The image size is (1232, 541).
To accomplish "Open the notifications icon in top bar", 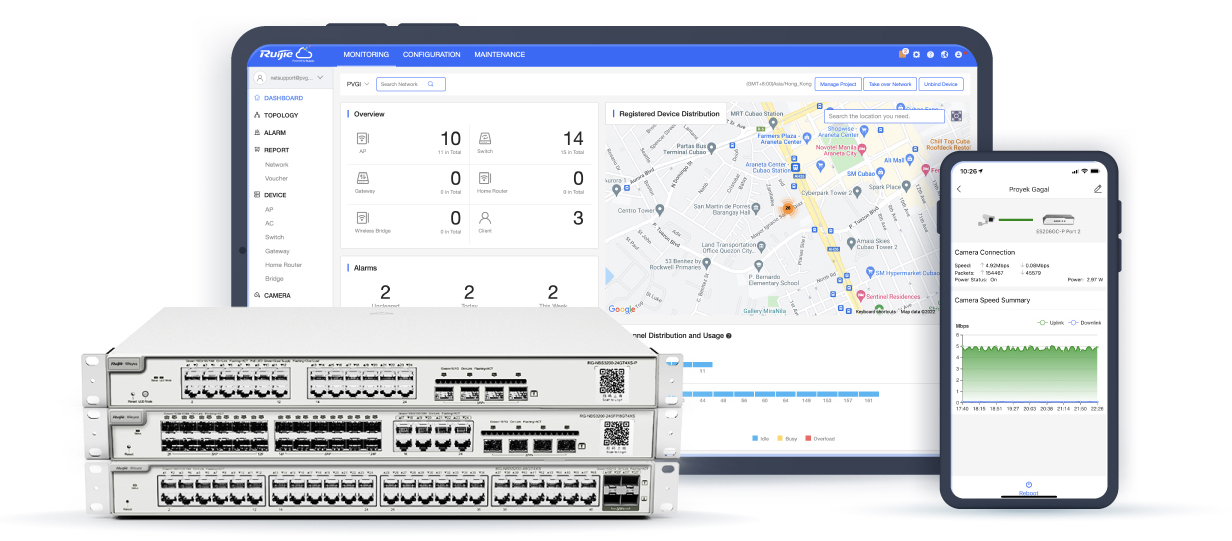I will pos(903,54).
